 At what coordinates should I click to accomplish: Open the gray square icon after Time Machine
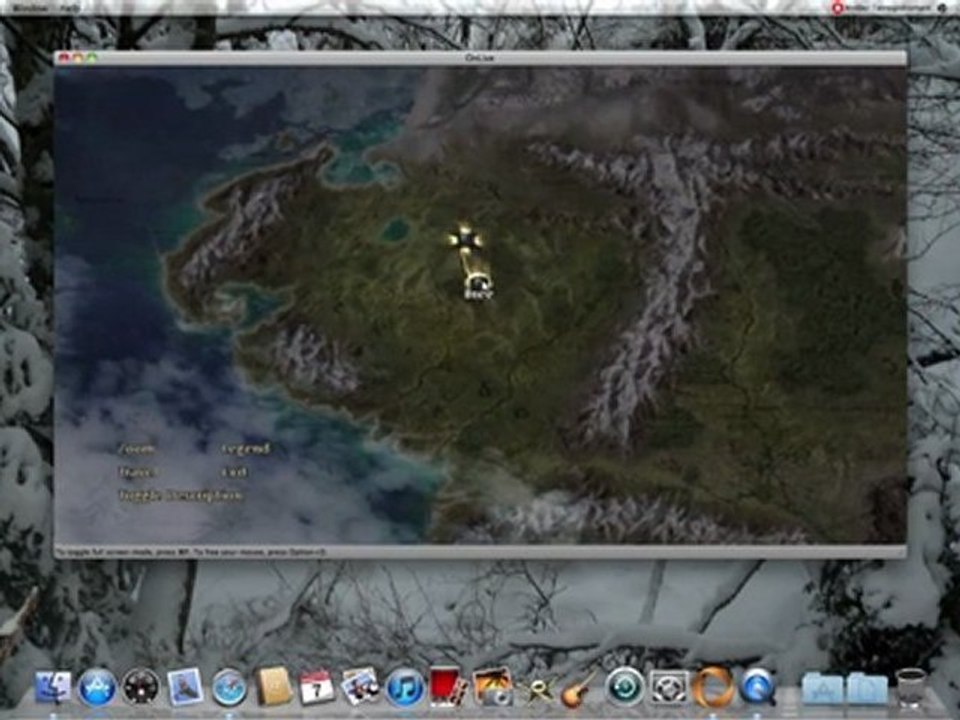tap(668, 687)
